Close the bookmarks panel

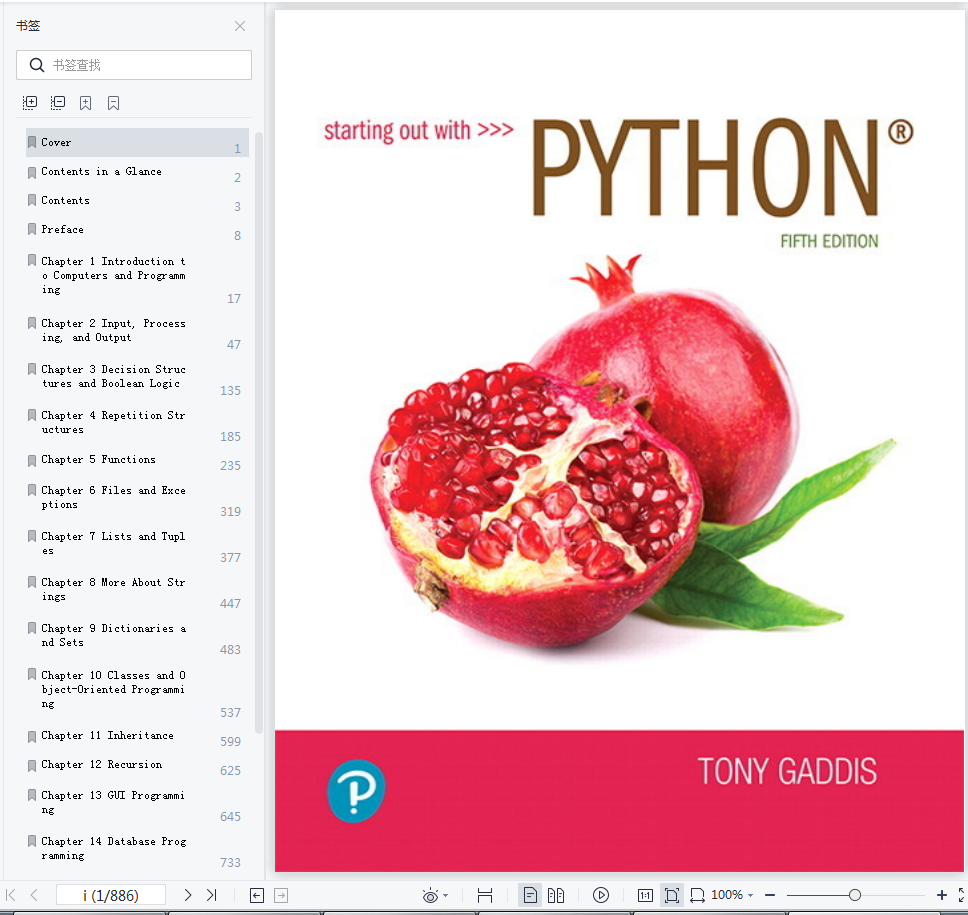click(x=240, y=26)
